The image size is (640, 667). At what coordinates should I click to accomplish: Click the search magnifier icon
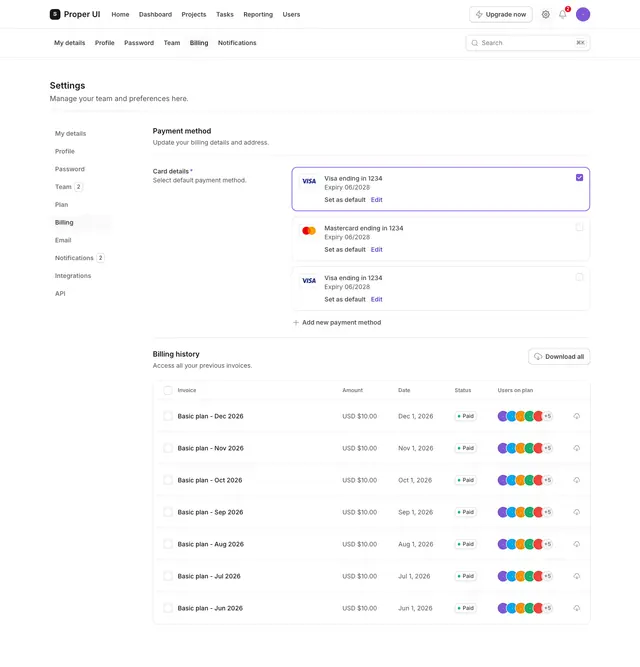click(475, 43)
